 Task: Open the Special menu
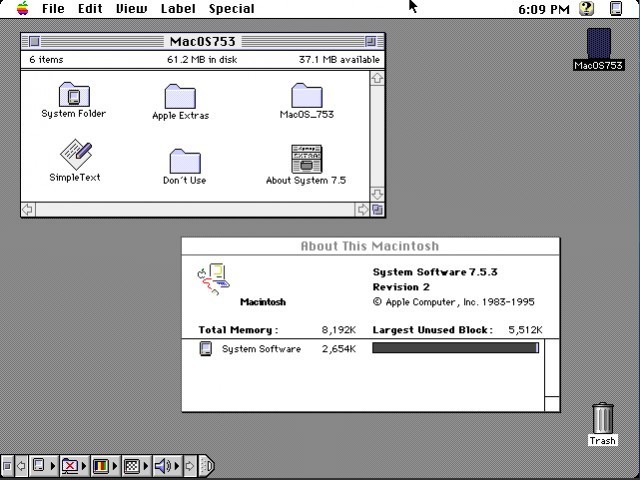231,9
